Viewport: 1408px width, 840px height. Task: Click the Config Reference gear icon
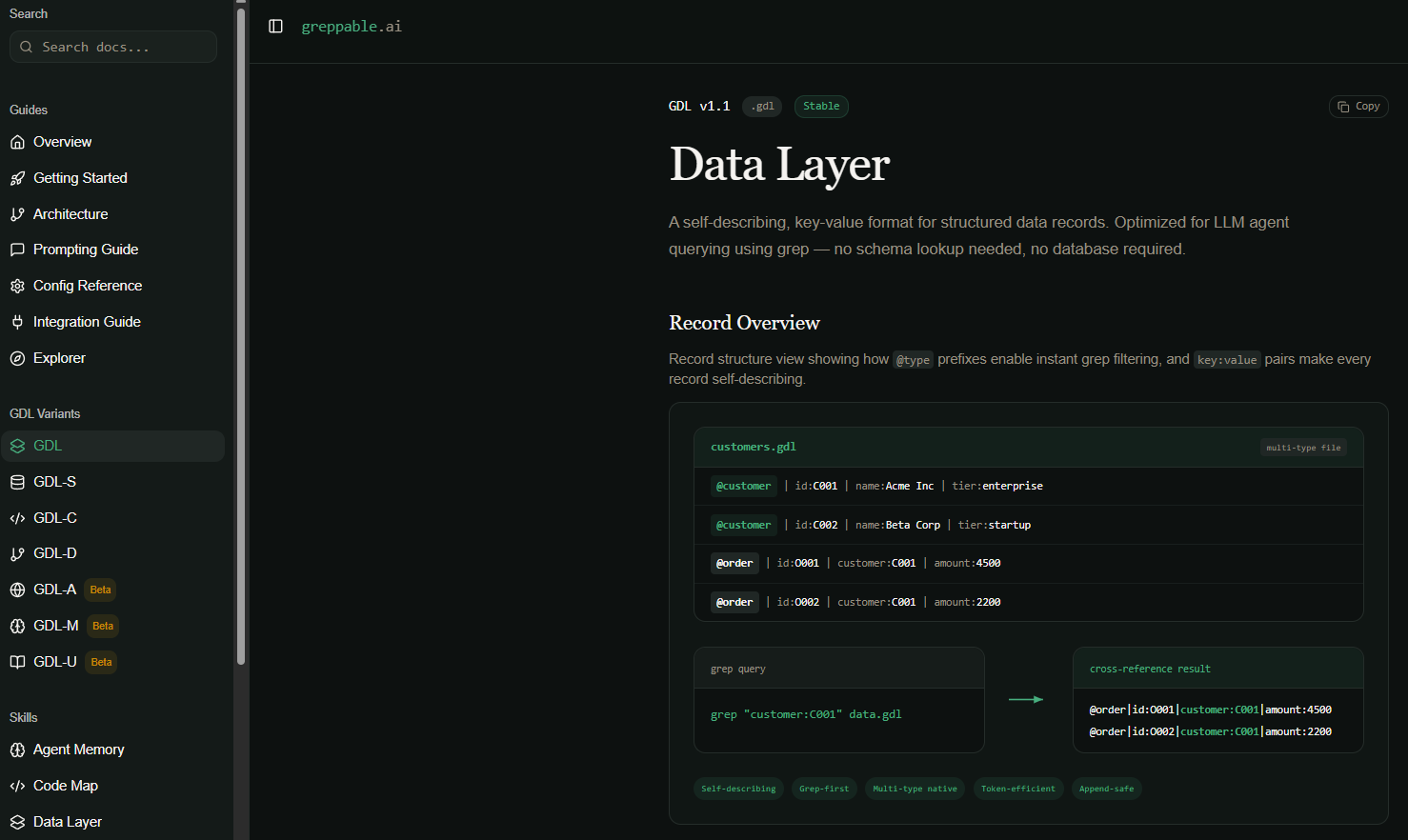[17, 286]
